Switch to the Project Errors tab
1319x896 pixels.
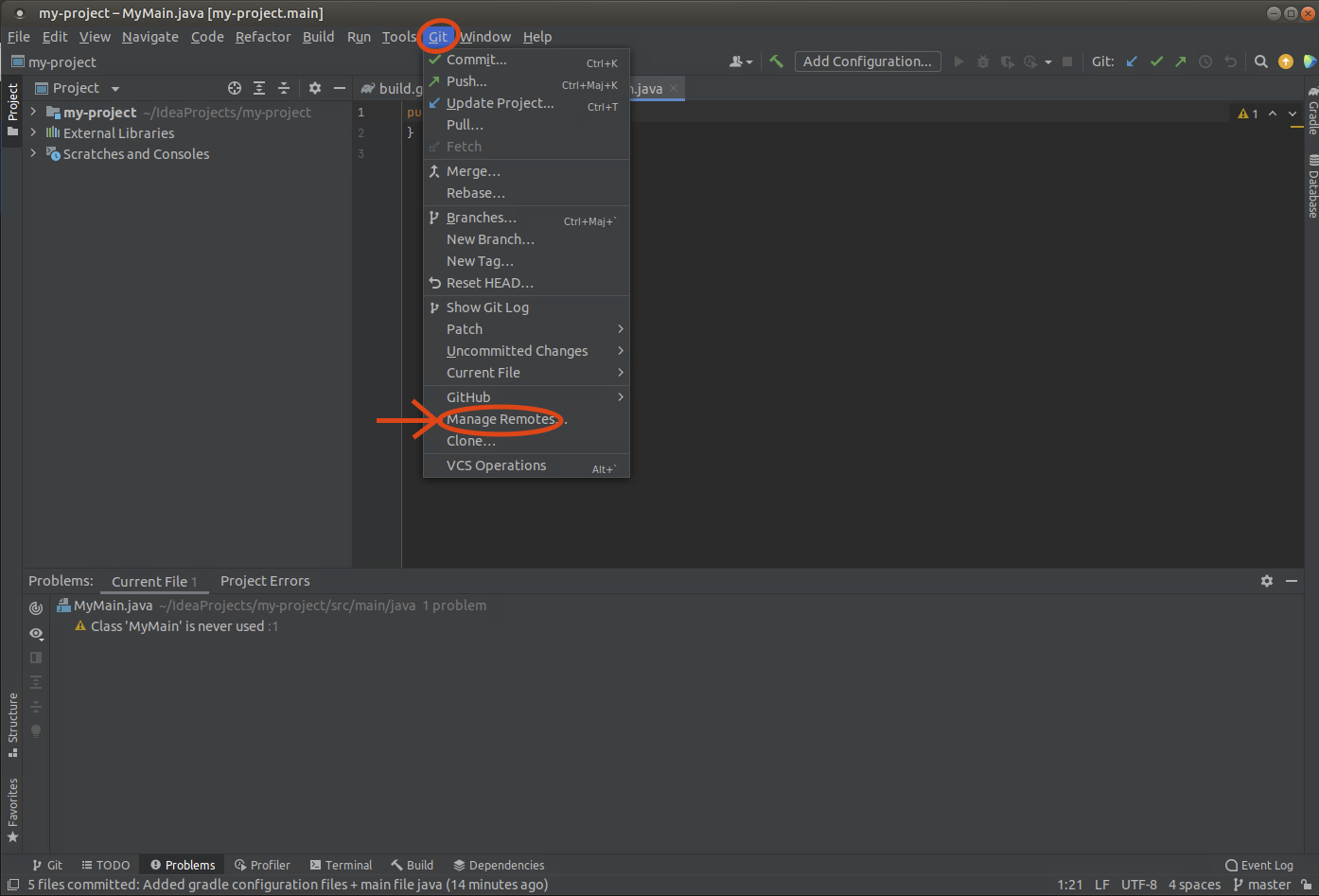point(265,581)
